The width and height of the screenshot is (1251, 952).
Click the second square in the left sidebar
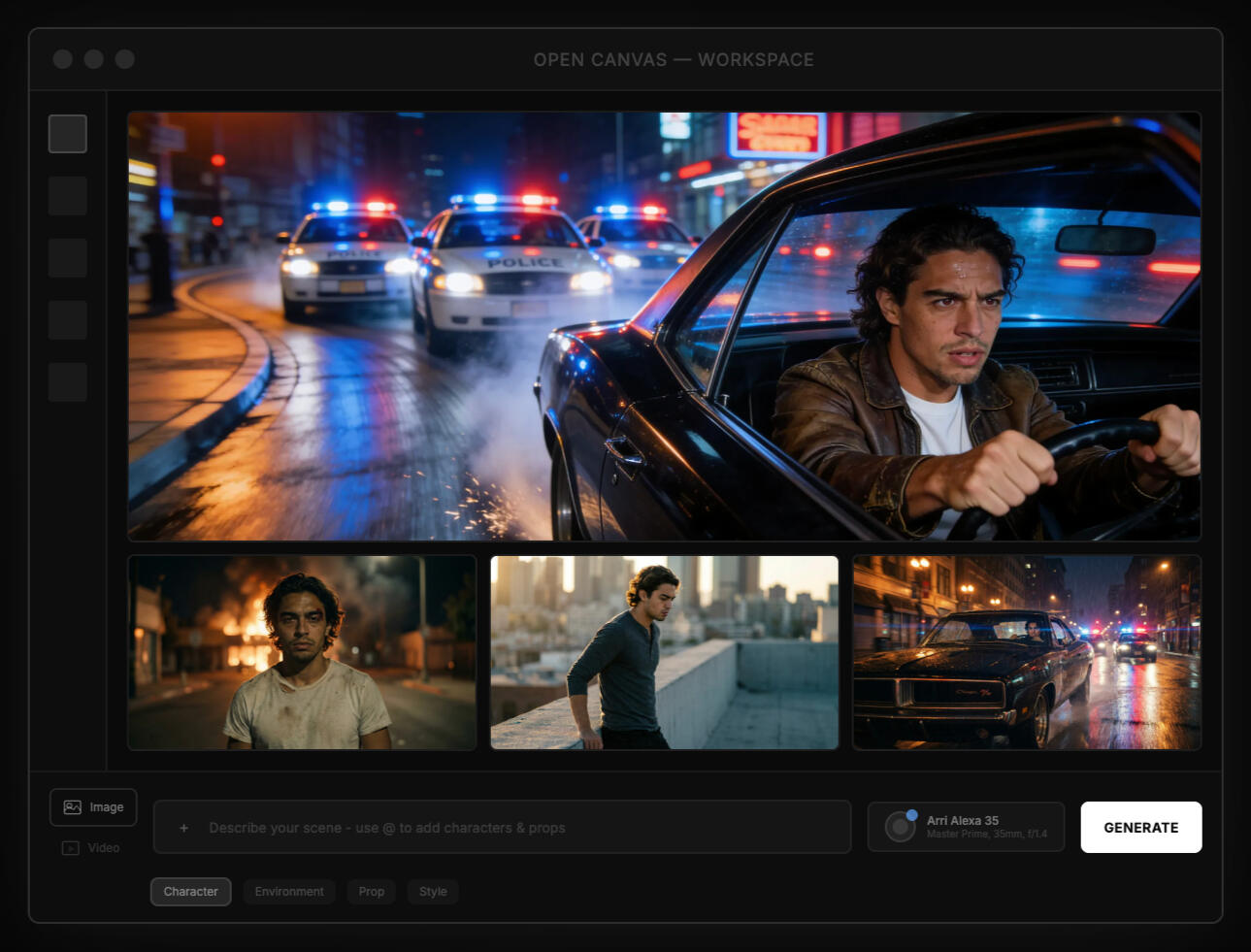(68, 196)
